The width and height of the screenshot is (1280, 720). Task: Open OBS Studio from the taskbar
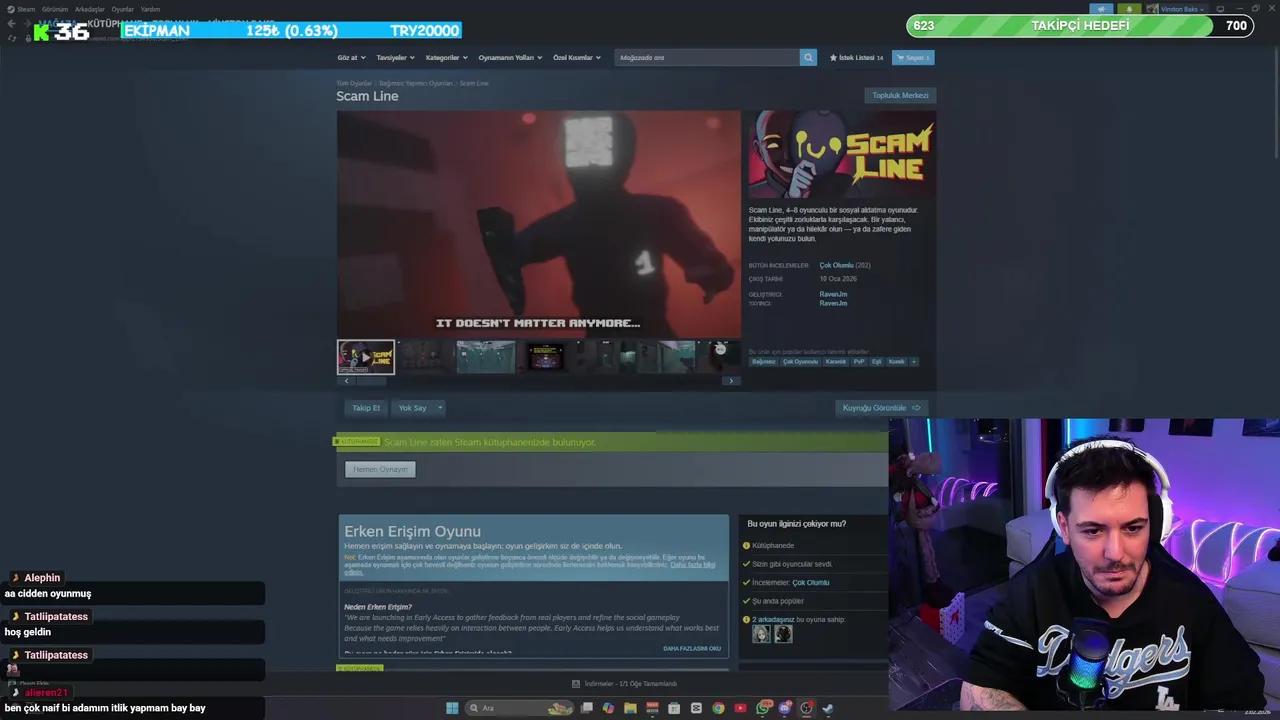806,708
